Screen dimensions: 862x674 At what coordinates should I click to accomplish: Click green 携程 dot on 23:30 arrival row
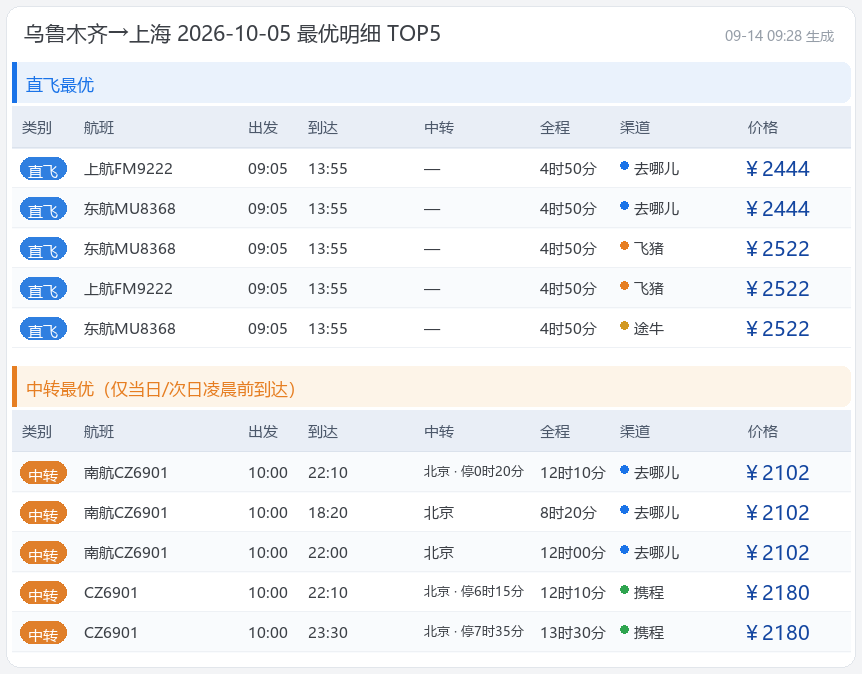[x=624, y=629]
